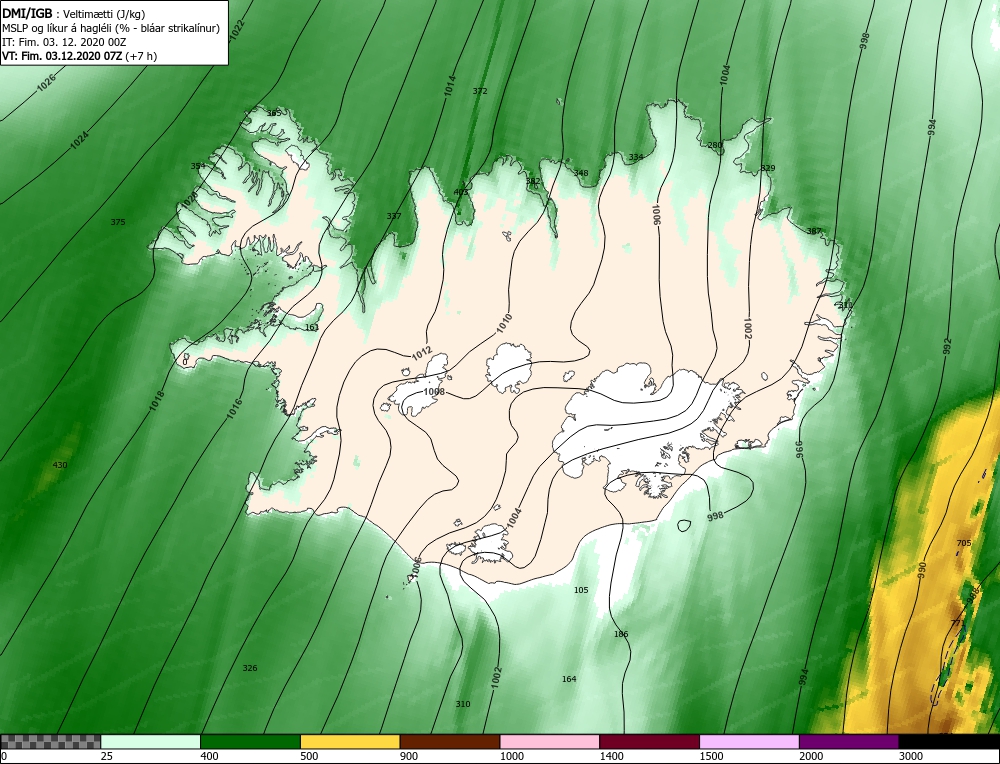Click the yellow 500–900 legend swatch
The width and height of the screenshot is (1000, 764).
pos(350,742)
